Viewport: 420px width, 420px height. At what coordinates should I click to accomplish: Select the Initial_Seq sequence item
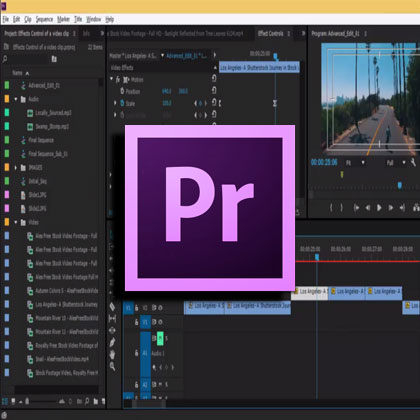[x=37, y=181]
